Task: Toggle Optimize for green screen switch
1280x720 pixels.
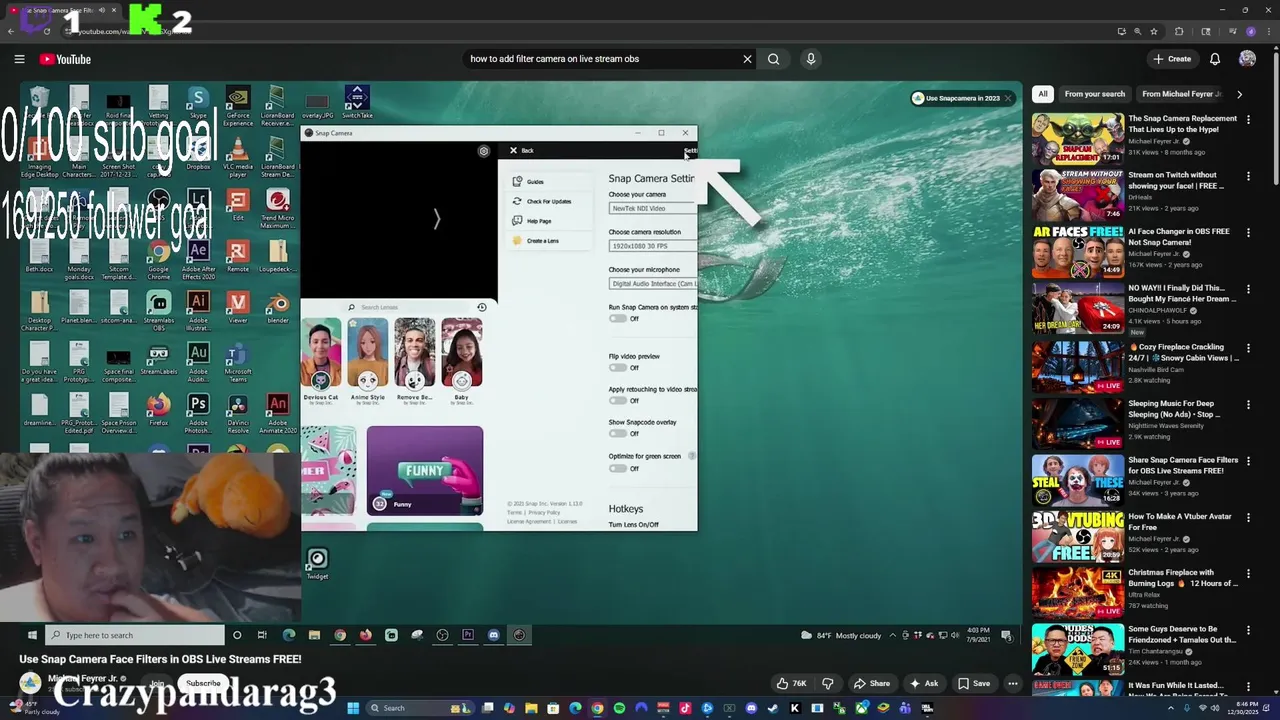Action: coord(618,469)
